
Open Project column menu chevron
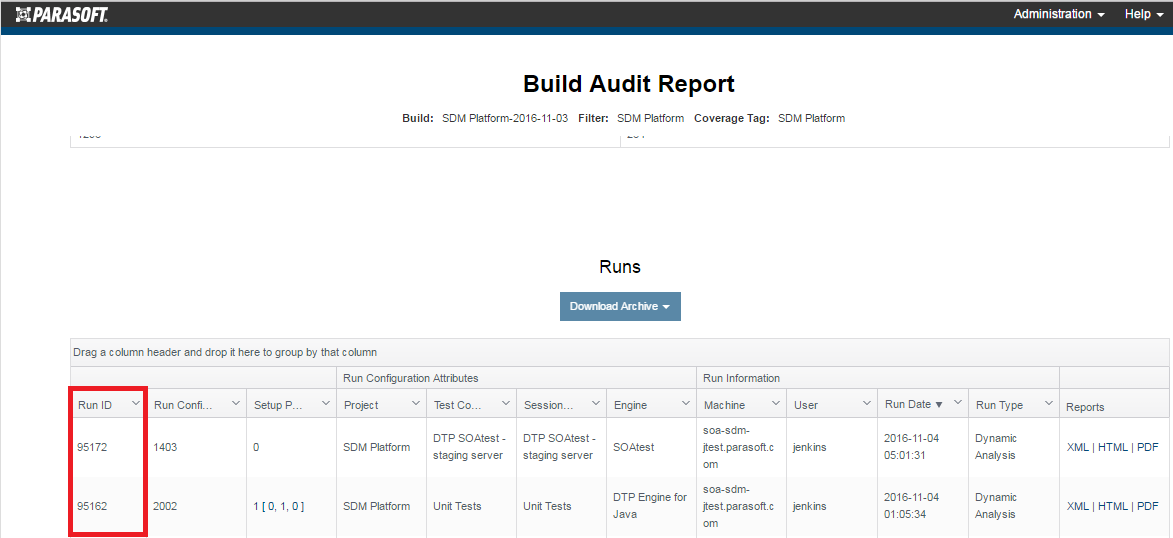click(416, 403)
